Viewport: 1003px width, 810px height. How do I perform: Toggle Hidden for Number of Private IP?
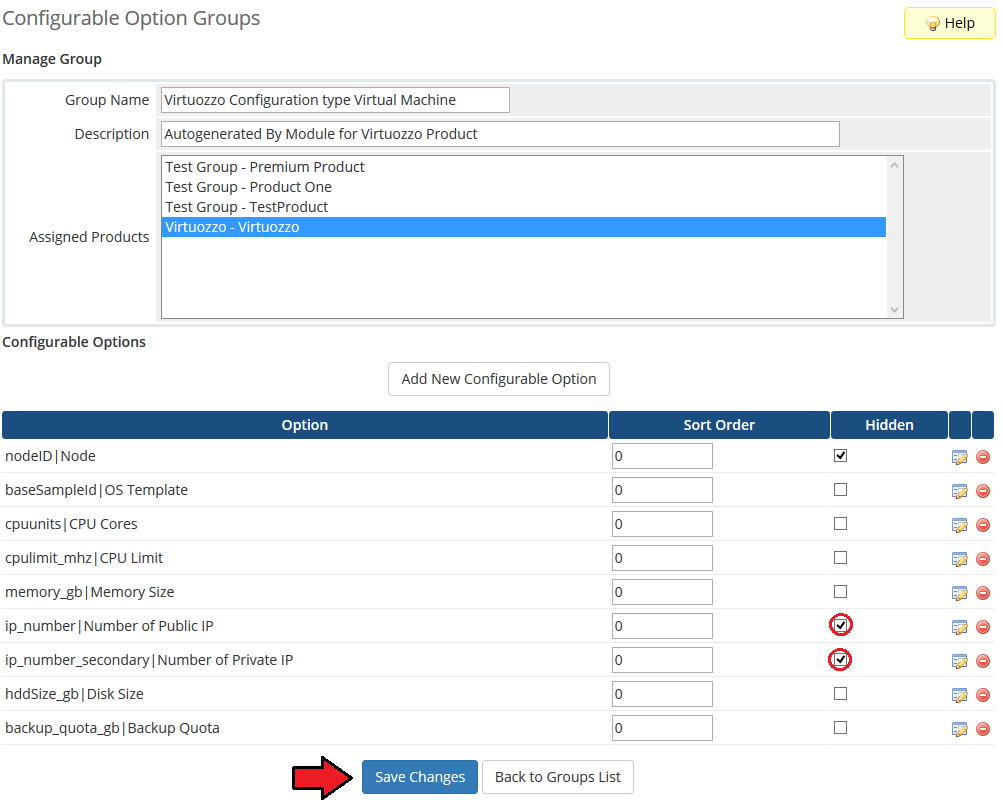coord(841,659)
